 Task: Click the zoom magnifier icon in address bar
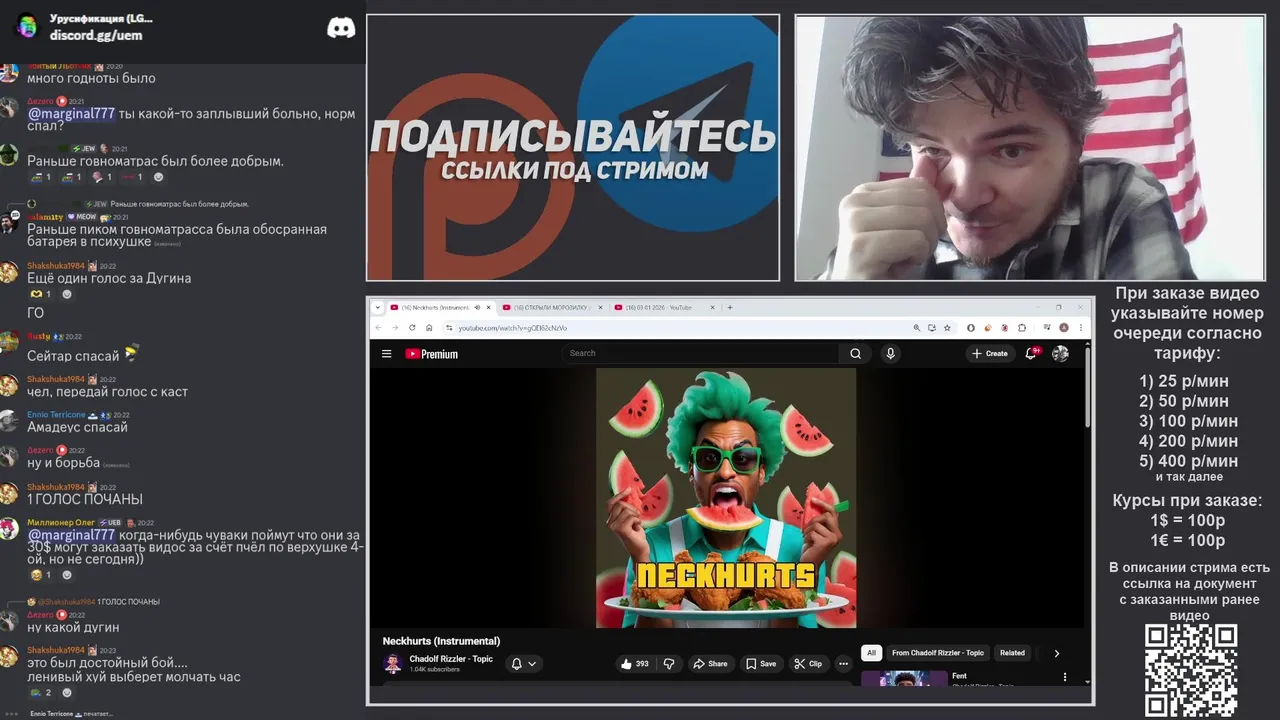pos(917,328)
